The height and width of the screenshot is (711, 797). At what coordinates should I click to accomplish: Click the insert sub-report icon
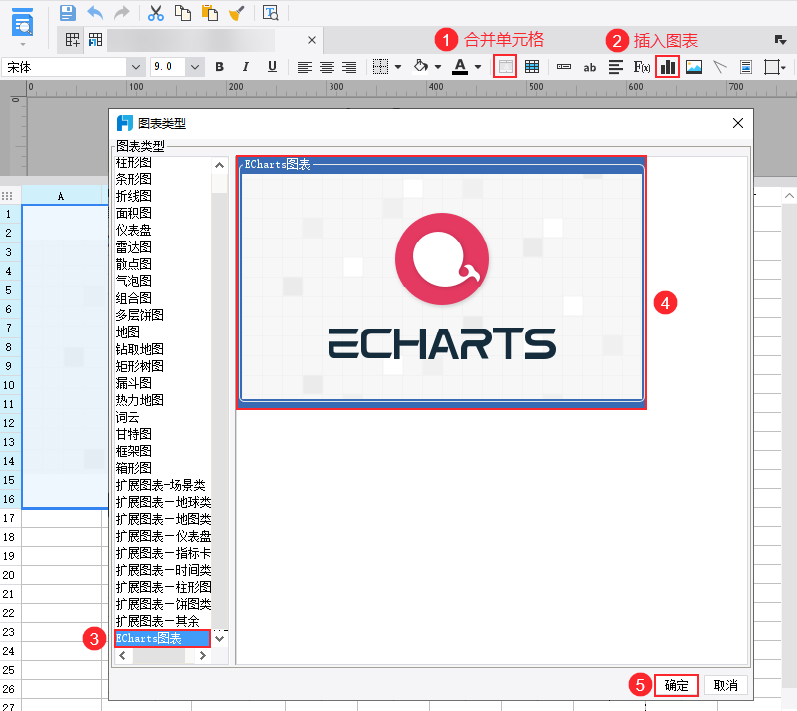pyautogui.click(x=746, y=67)
